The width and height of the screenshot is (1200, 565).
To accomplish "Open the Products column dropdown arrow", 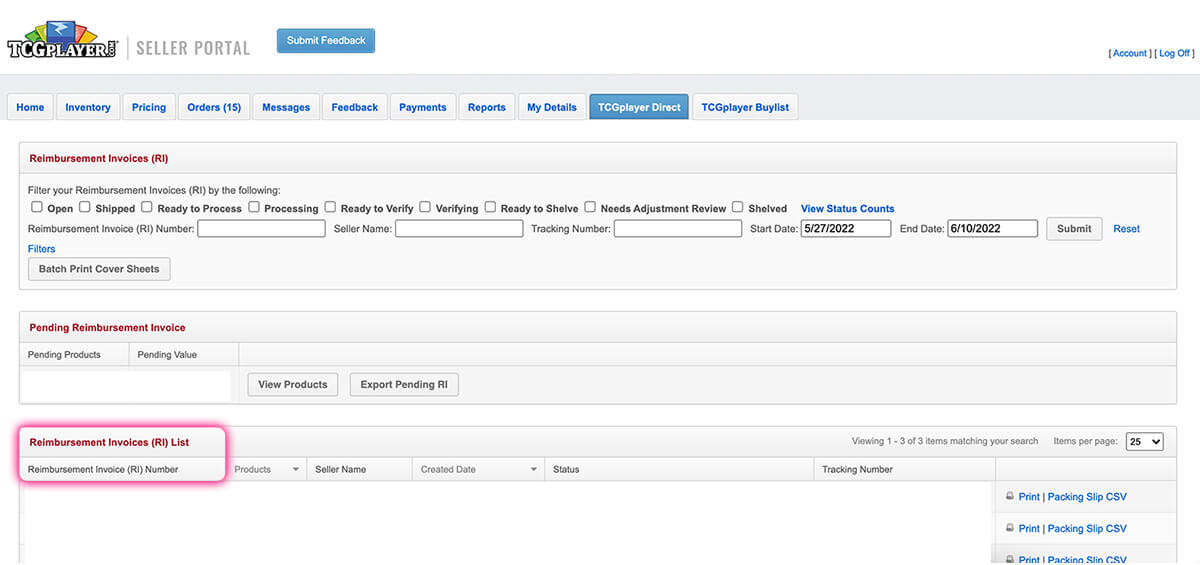I will point(296,469).
